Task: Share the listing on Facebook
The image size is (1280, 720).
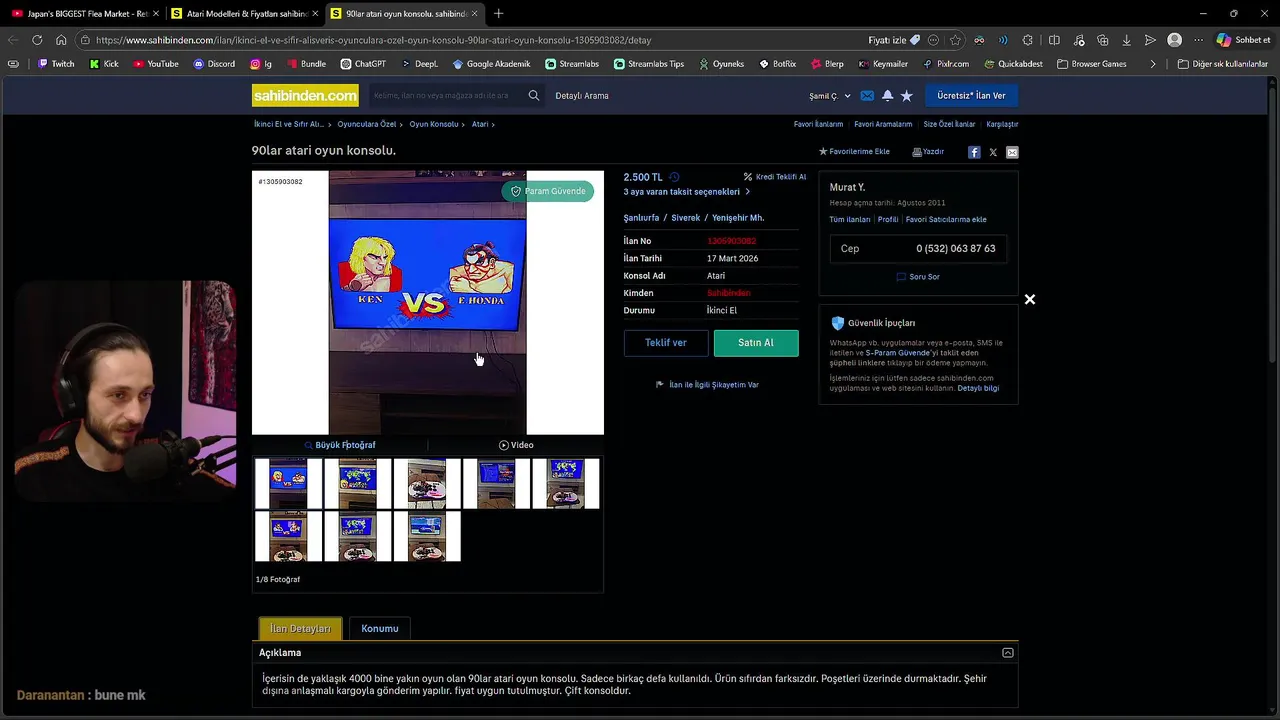Action: coord(974,152)
